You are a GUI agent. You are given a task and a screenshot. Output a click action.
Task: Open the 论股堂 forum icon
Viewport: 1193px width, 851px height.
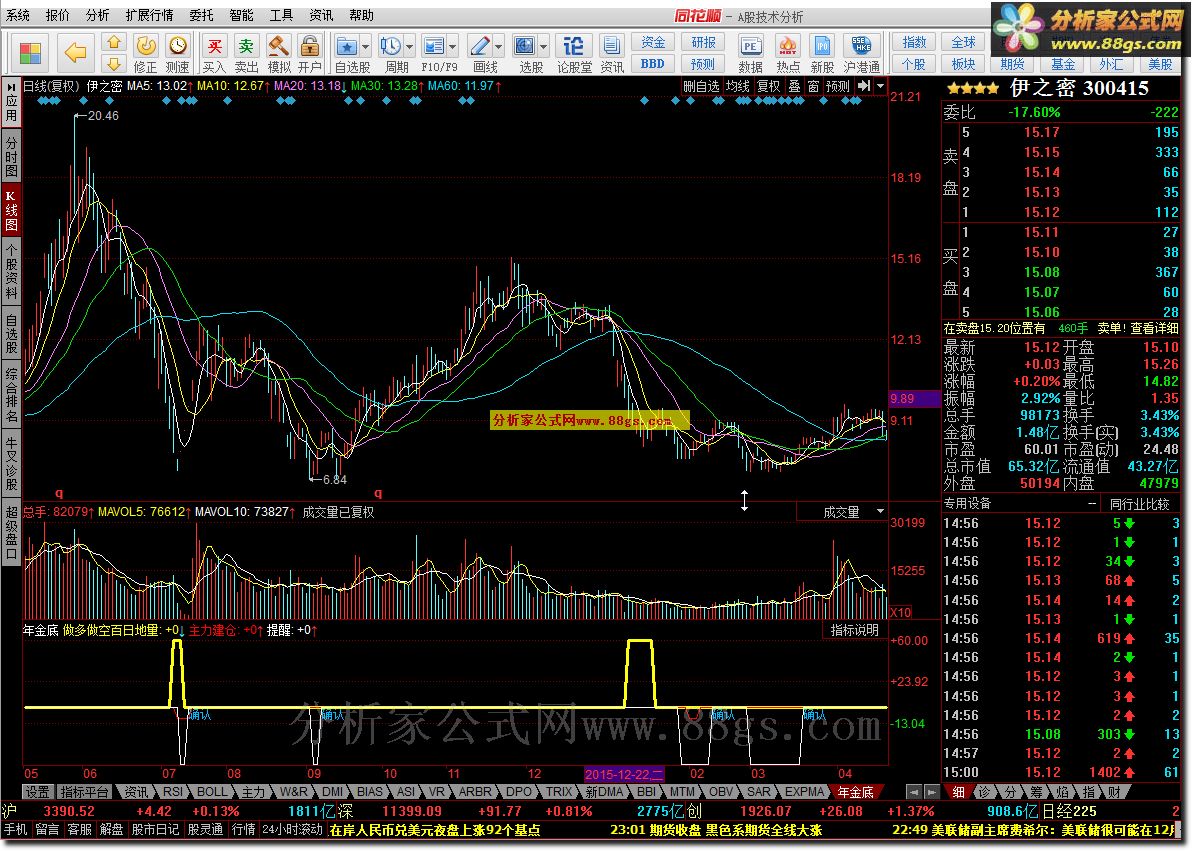574,54
